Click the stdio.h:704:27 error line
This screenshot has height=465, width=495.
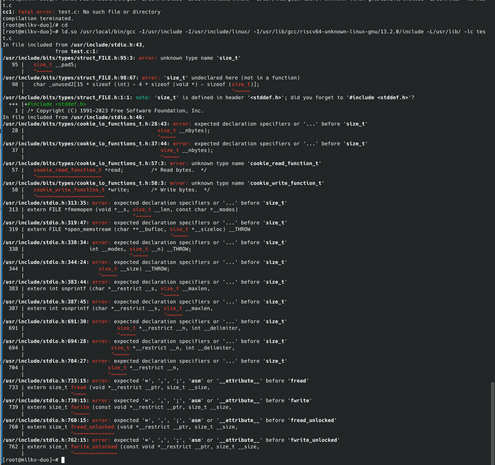(x=145, y=361)
